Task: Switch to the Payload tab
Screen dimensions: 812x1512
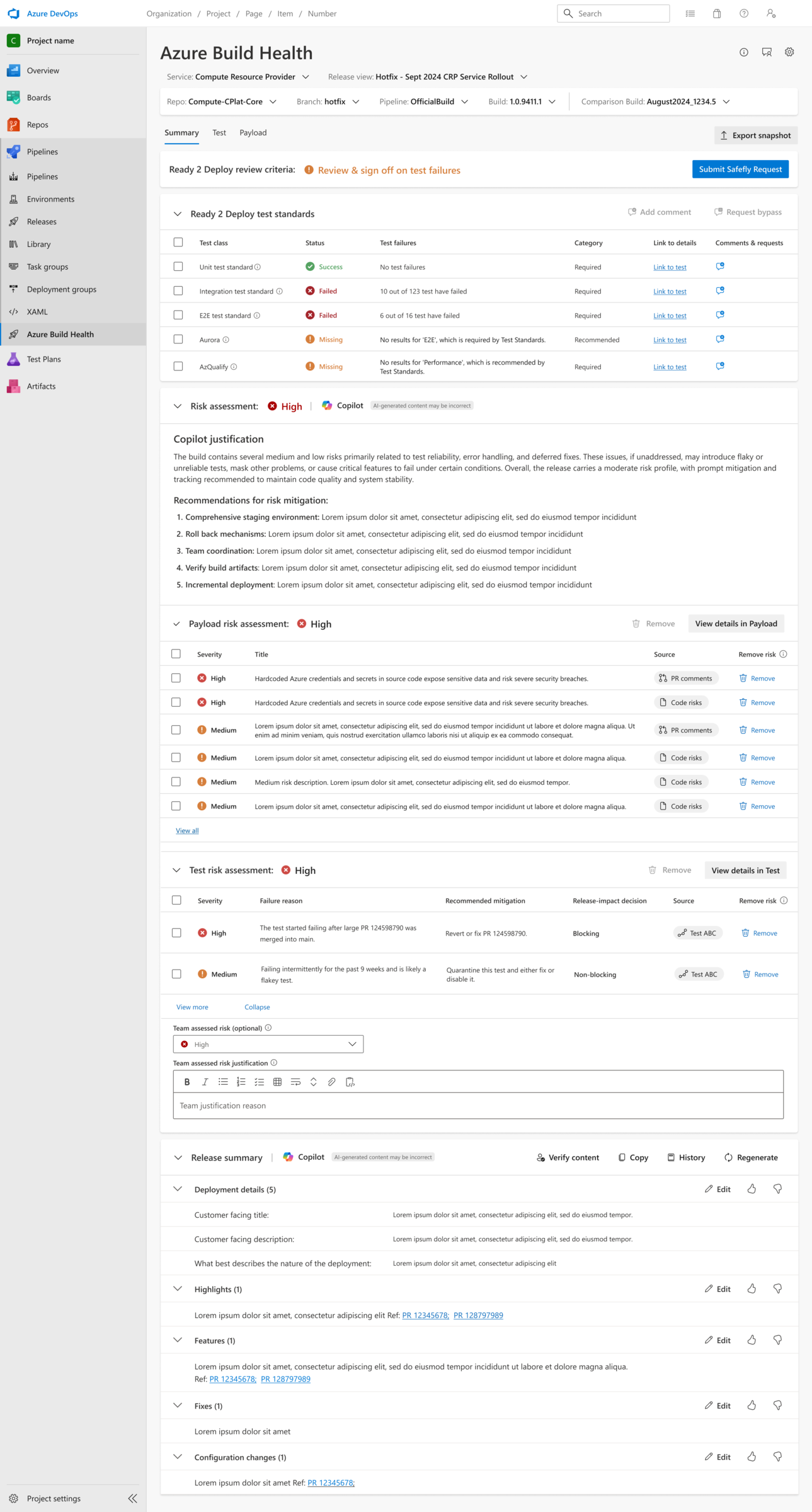Action: click(x=253, y=133)
